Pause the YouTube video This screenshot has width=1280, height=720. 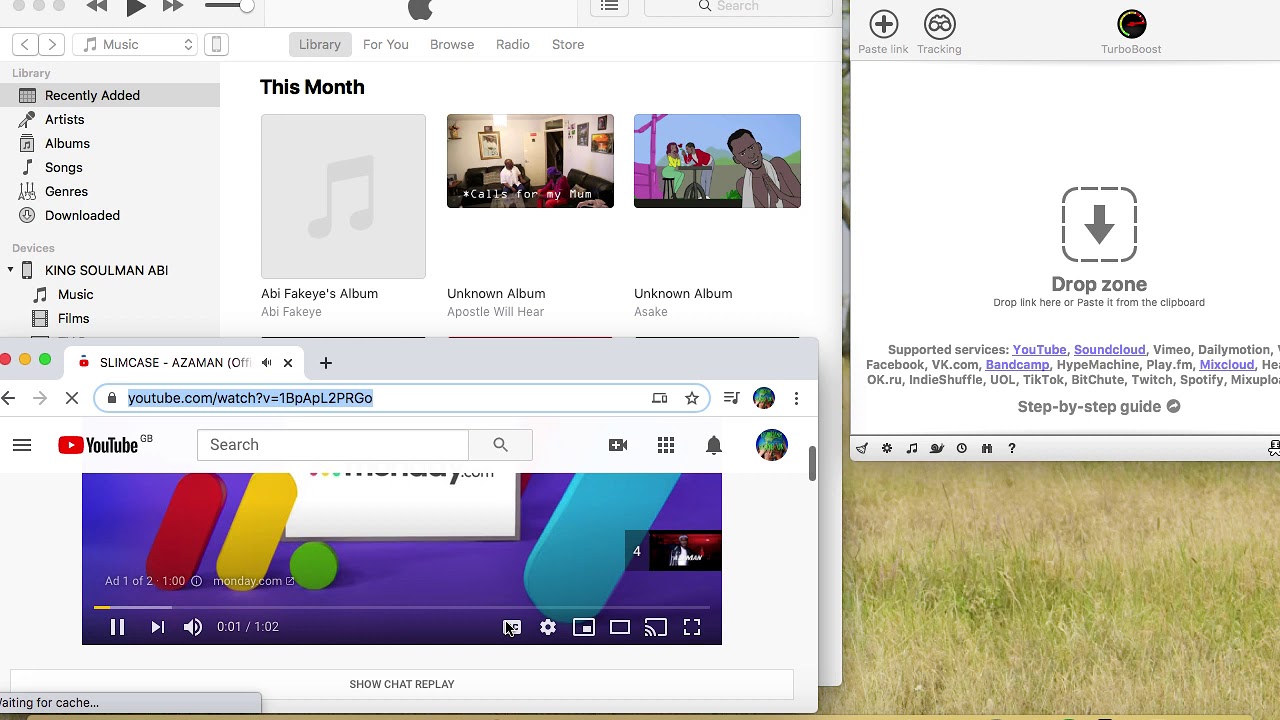[x=117, y=627]
